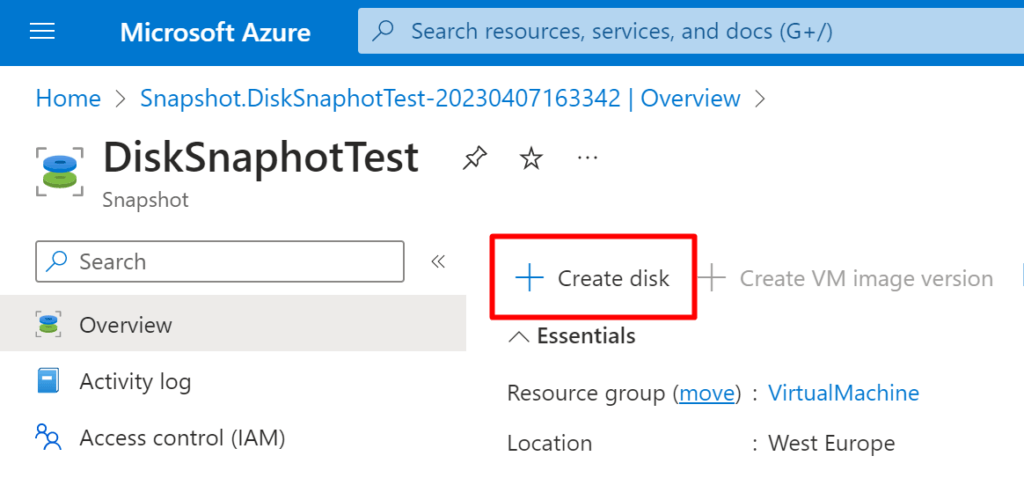Open the more options ellipsis
Viewport: 1024px width, 478px height.
click(x=588, y=158)
